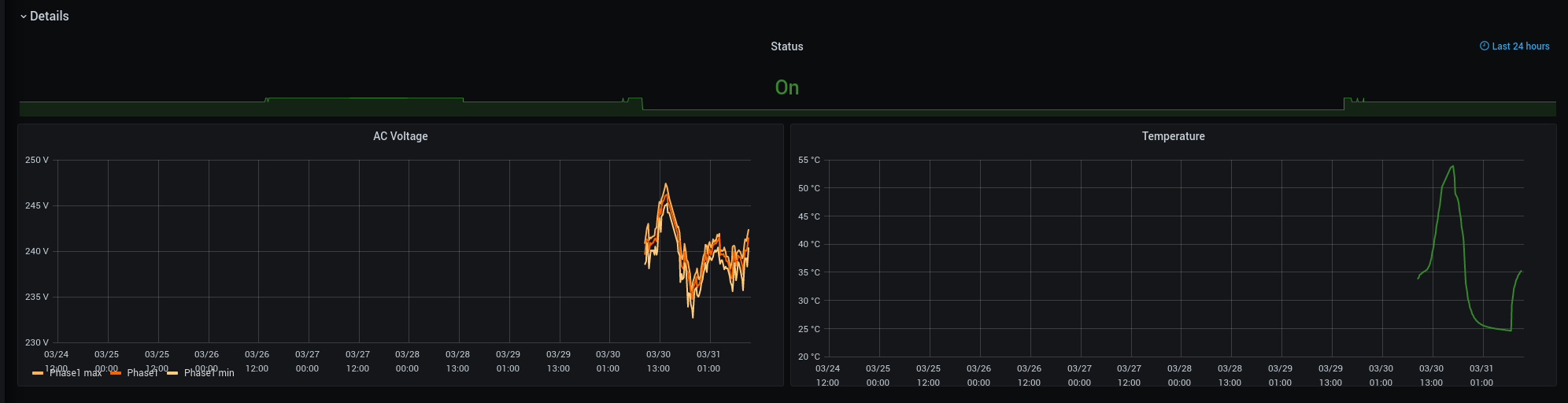The image size is (1568, 403).
Task: Toggle the Phase1 min series in legend
Action: (x=209, y=373)
